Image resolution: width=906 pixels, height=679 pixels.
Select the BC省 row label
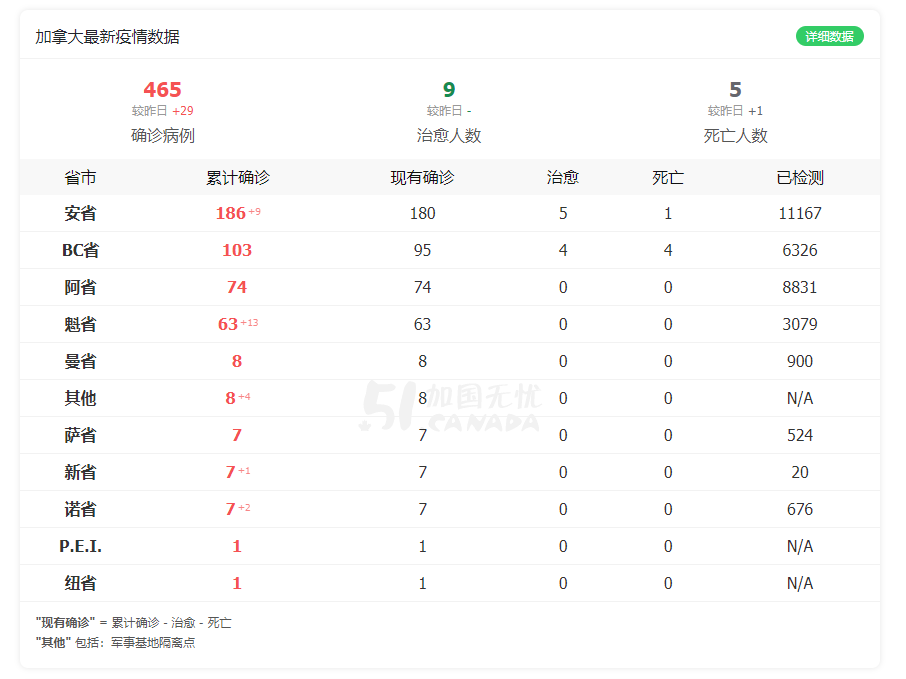80,250
